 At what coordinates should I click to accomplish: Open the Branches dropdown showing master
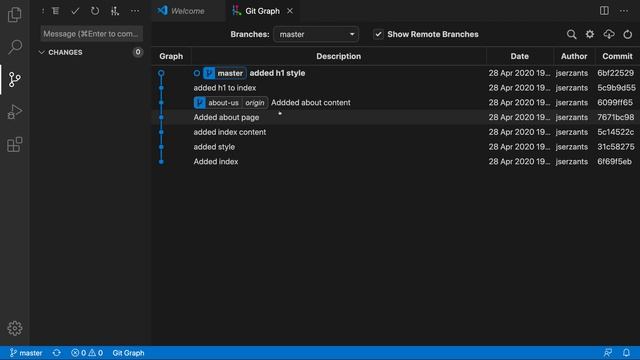(316, 34)
